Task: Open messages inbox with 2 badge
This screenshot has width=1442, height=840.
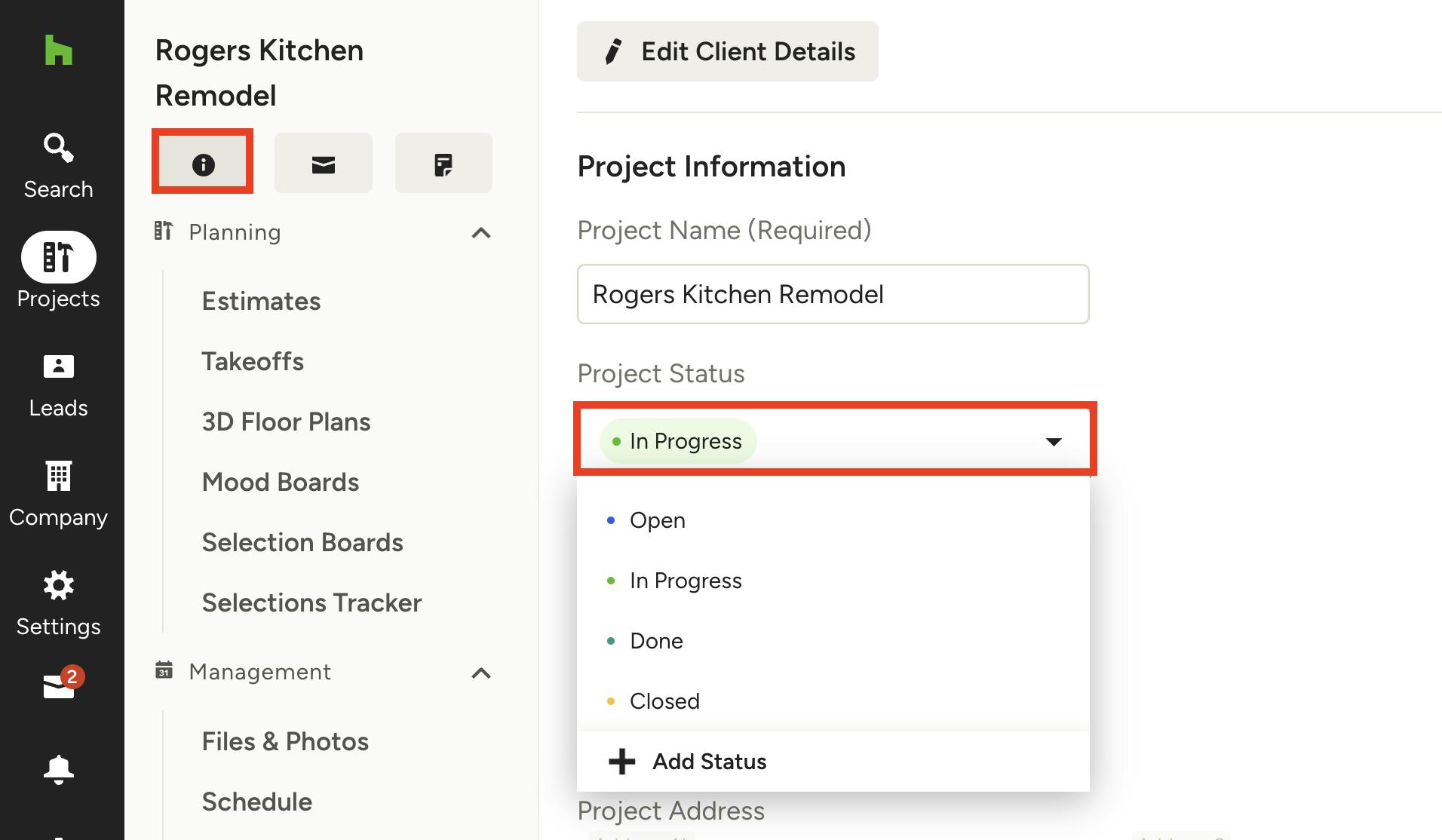Action: (60, 685)
